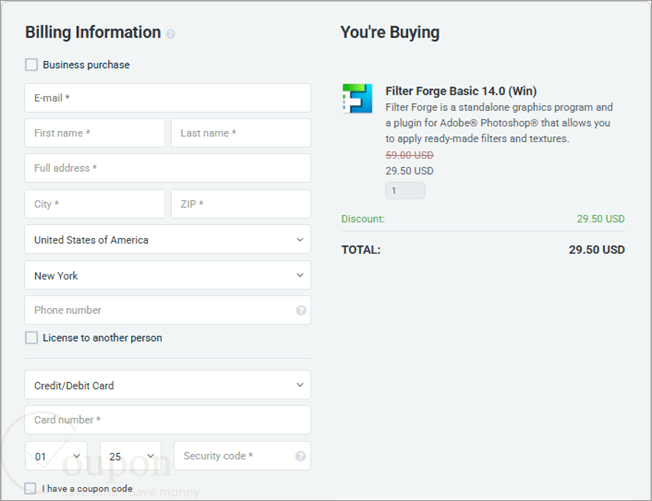Click the Last name field

[x=241, y=133]
